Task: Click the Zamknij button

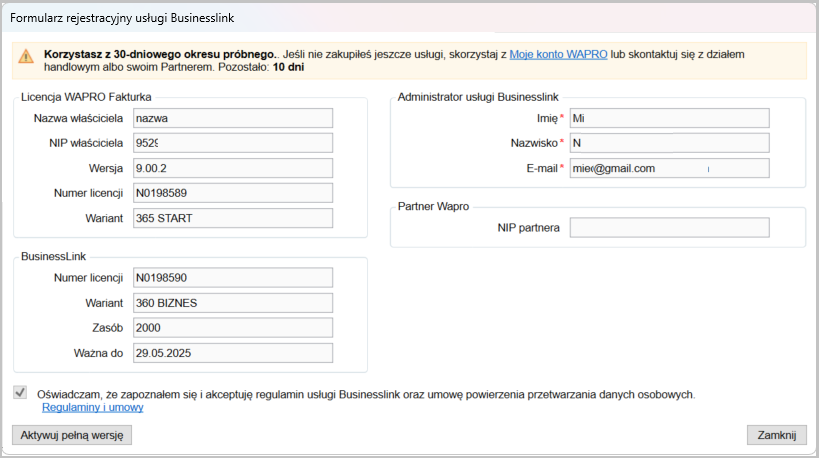Action: tap(776, 435)
